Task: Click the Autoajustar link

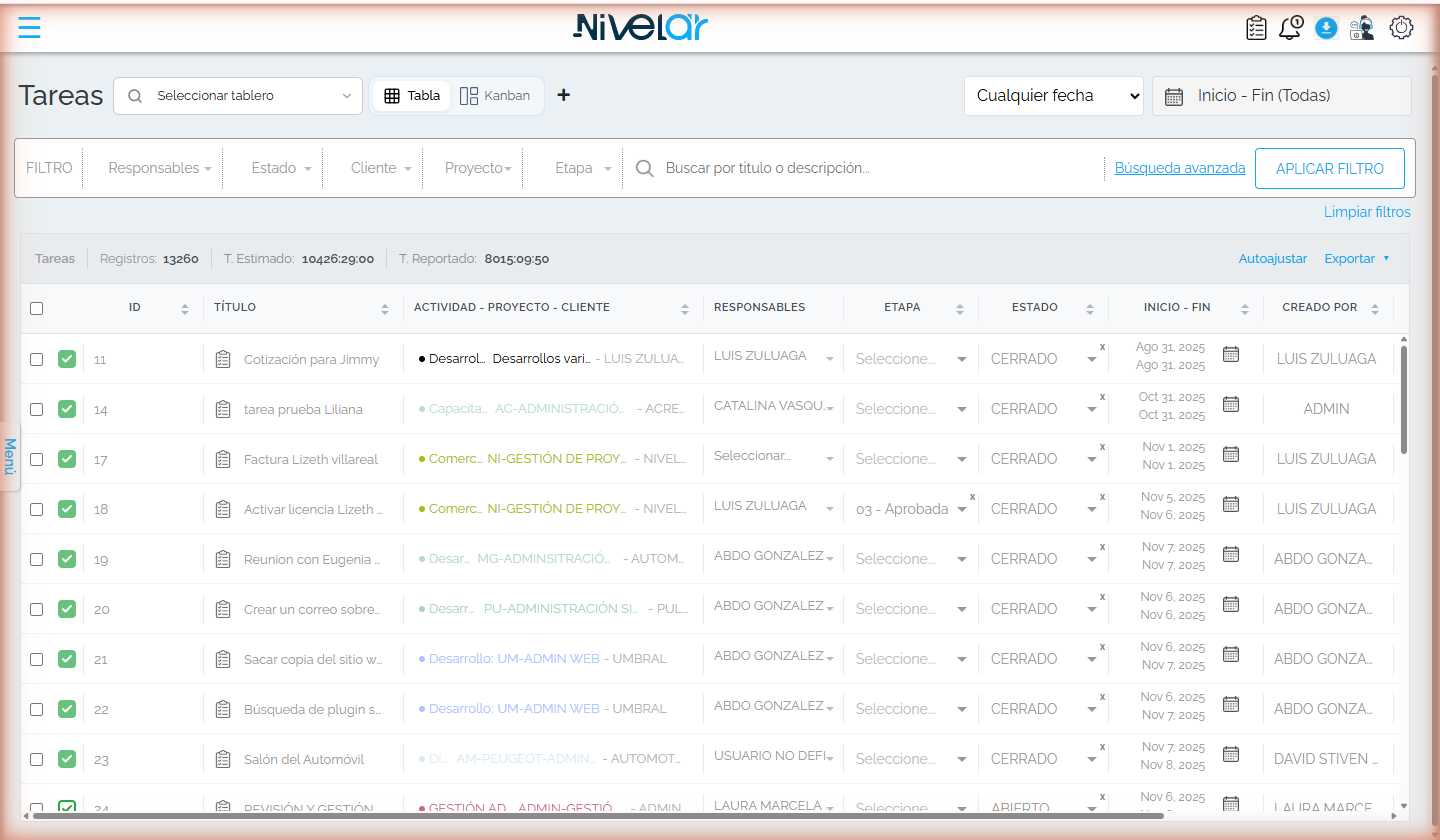Action: (1273, 258)
